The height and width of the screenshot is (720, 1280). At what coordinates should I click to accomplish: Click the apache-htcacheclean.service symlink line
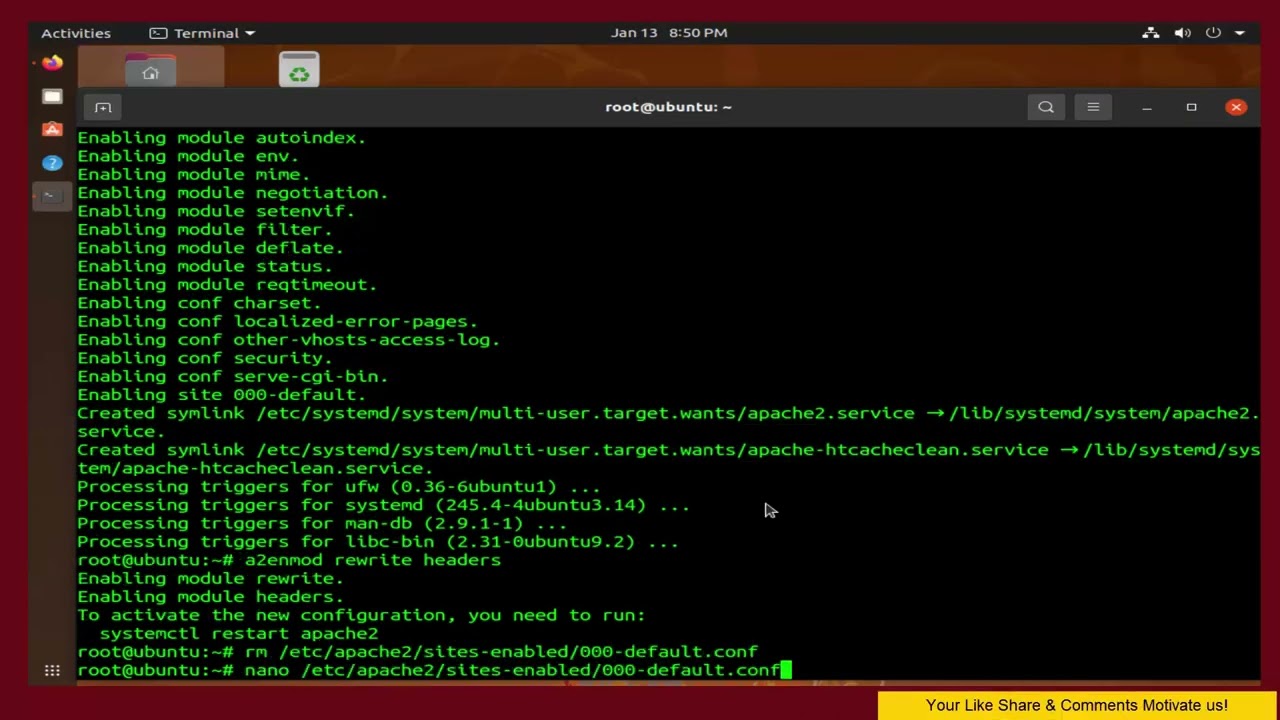coord(668,459)
